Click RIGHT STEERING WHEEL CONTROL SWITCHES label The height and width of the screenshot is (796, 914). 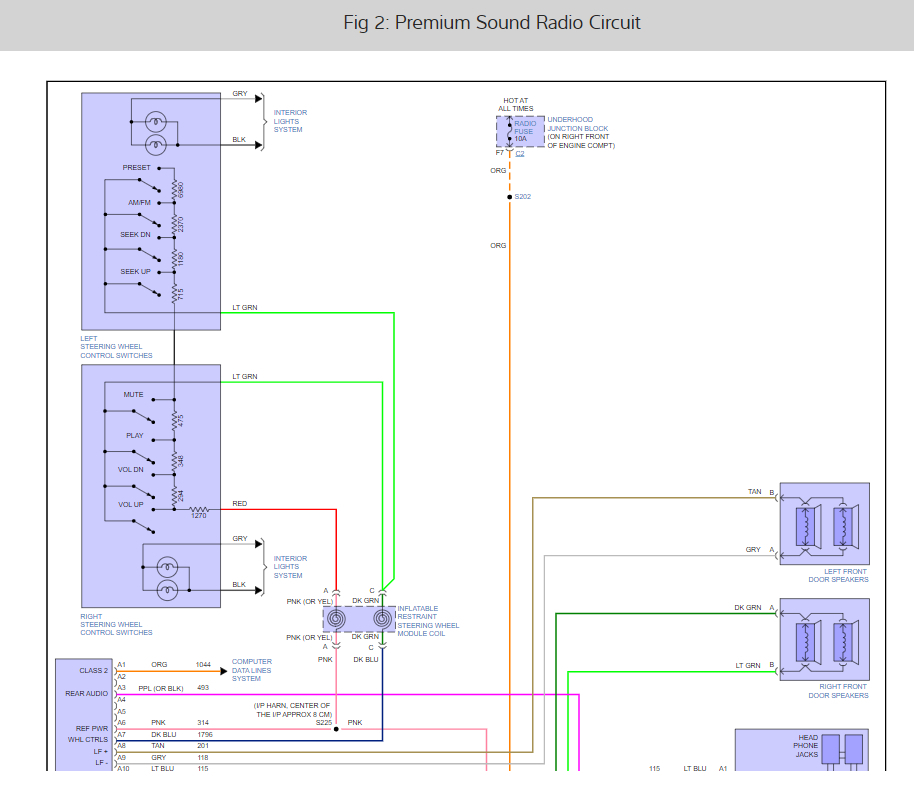[x=116, y=624]
